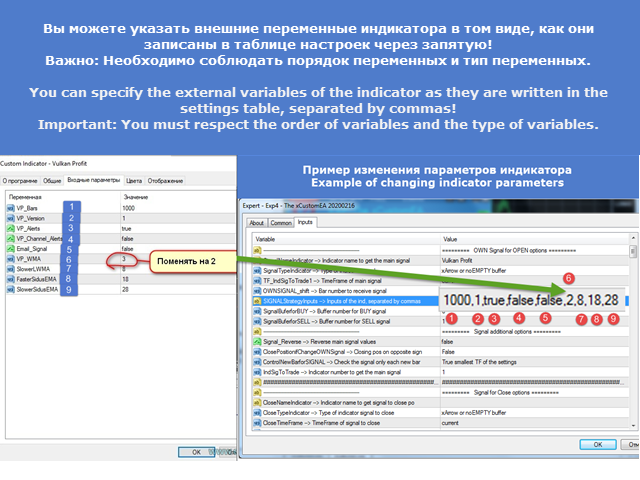Select VP_Alerts value 'true'

(x=127, y=229)
